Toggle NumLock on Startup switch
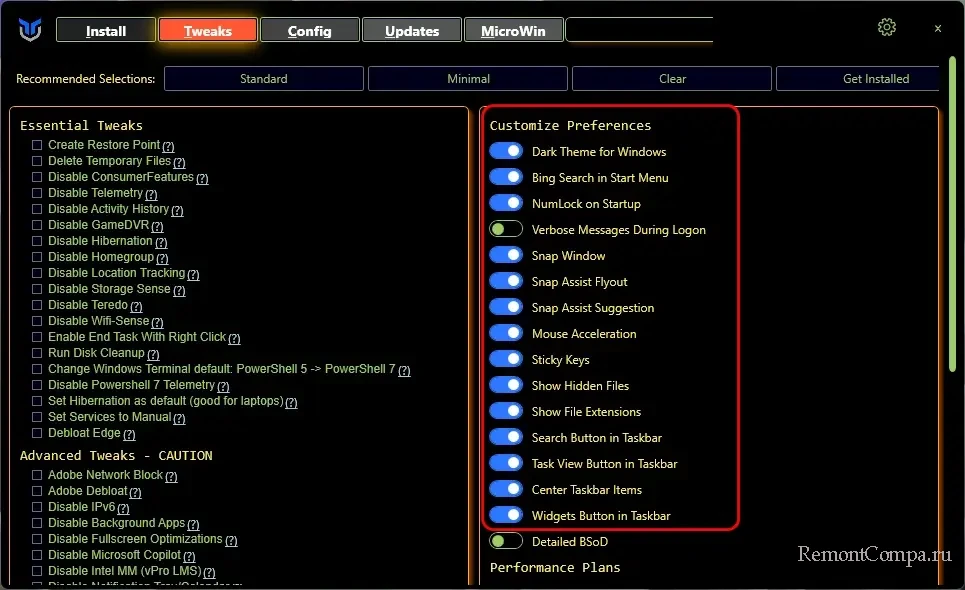The image size is (965, 590). pyautogui.click(x=506, y=203)
